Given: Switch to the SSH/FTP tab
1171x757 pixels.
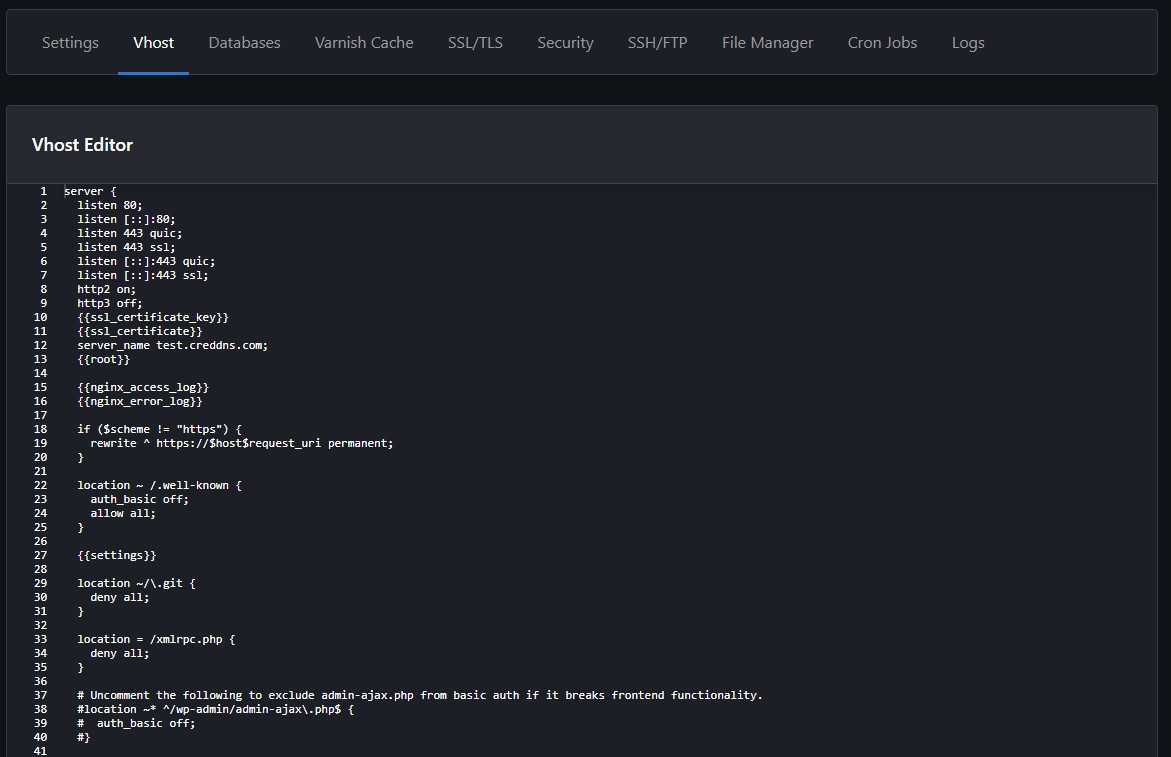Looking at the screenshot, I should click(657, 43).
